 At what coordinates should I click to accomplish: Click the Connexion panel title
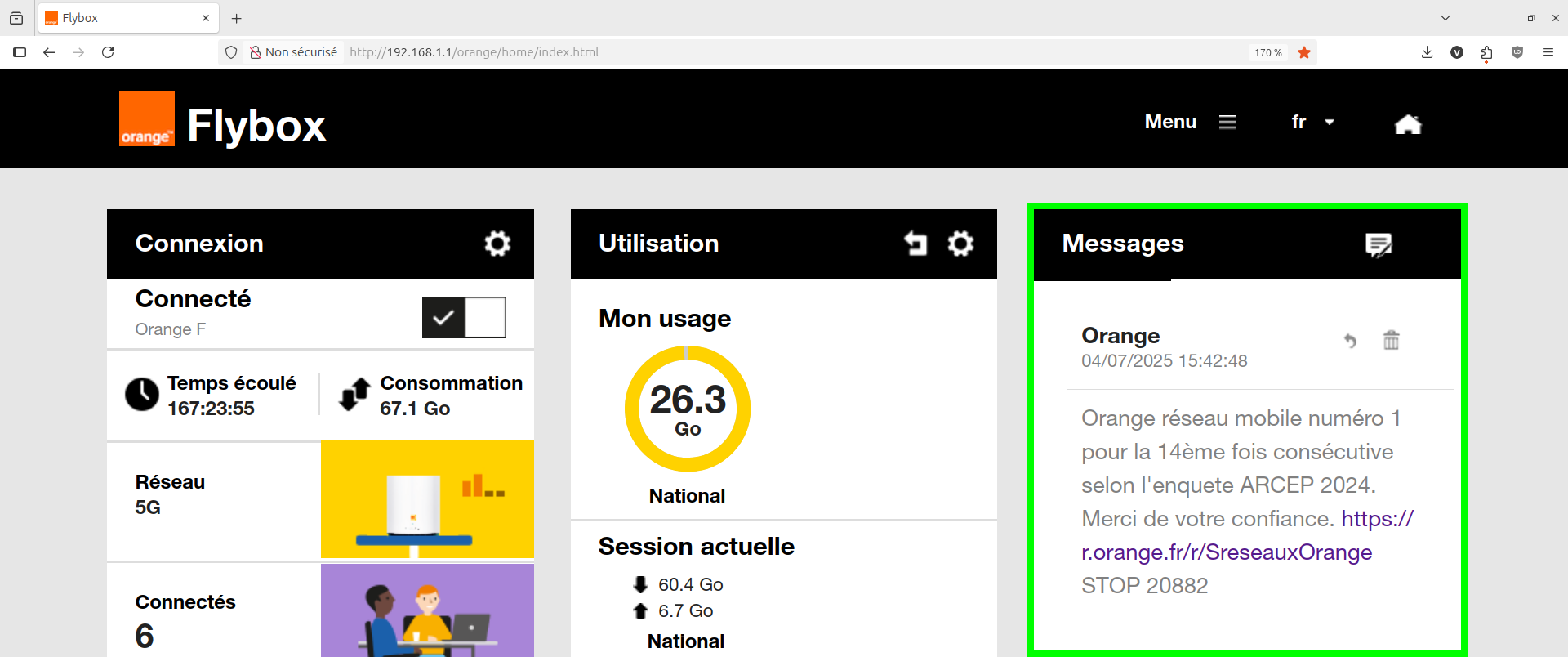click(199, 244)
